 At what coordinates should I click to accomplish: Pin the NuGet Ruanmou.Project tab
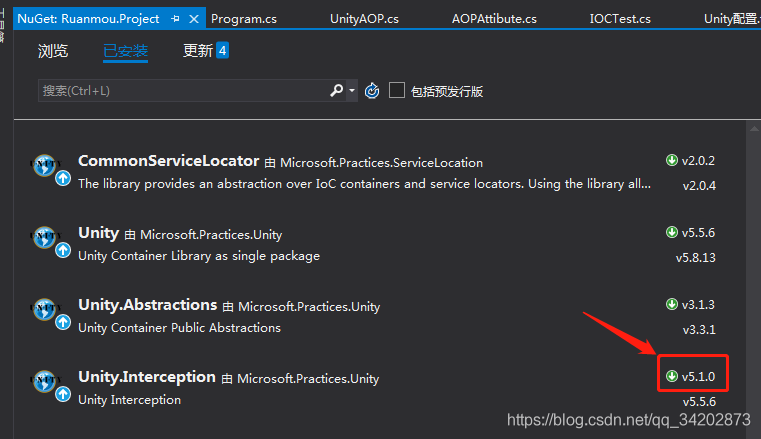[x=175, y=19]
